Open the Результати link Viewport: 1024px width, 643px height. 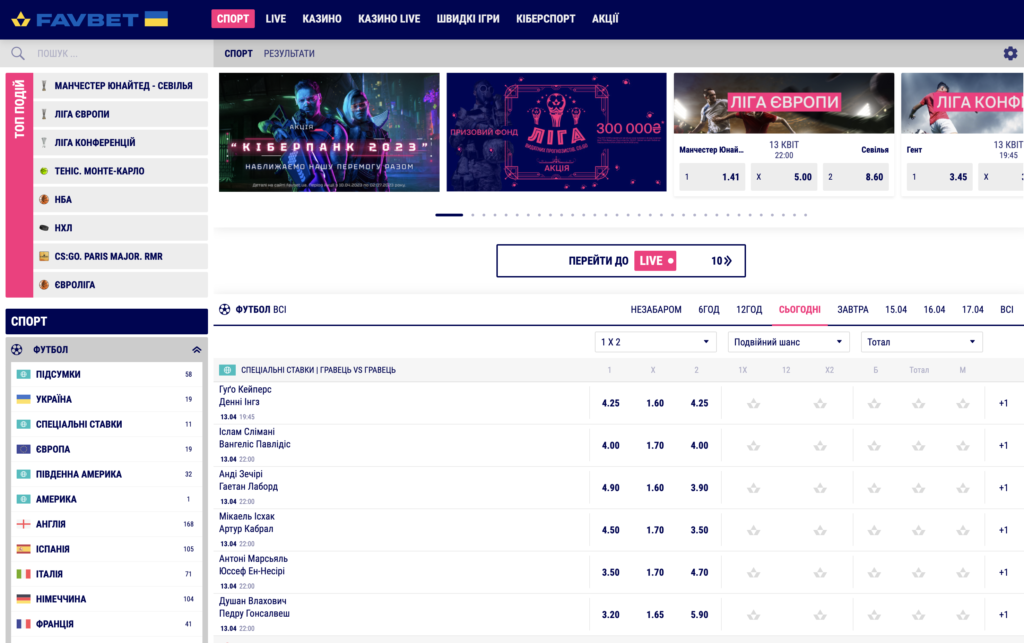[289, 54]
